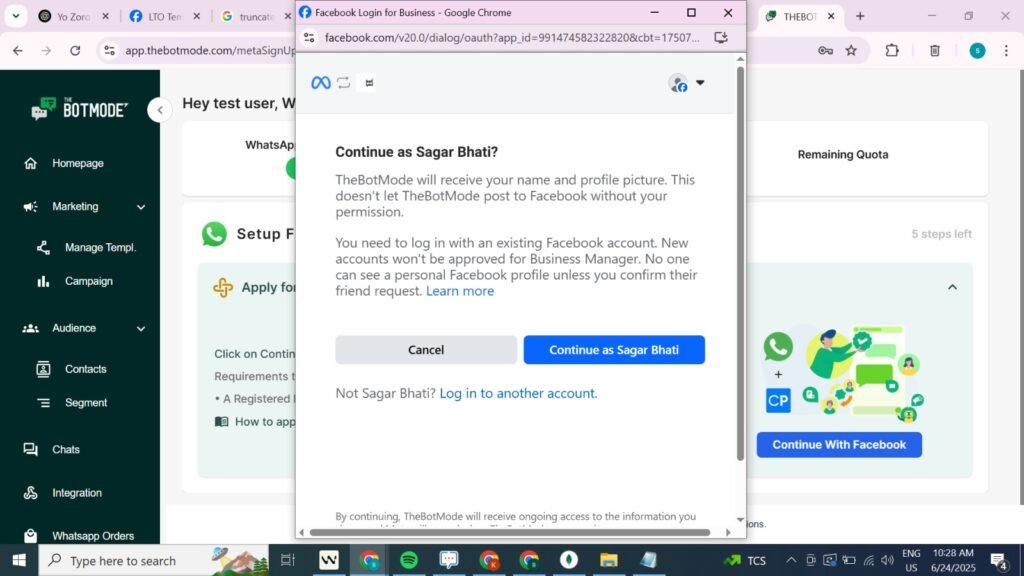The width and height of the screenshot is (1024, 576).
Task: Open the volume control in system tray
Action: pos(887,560)
